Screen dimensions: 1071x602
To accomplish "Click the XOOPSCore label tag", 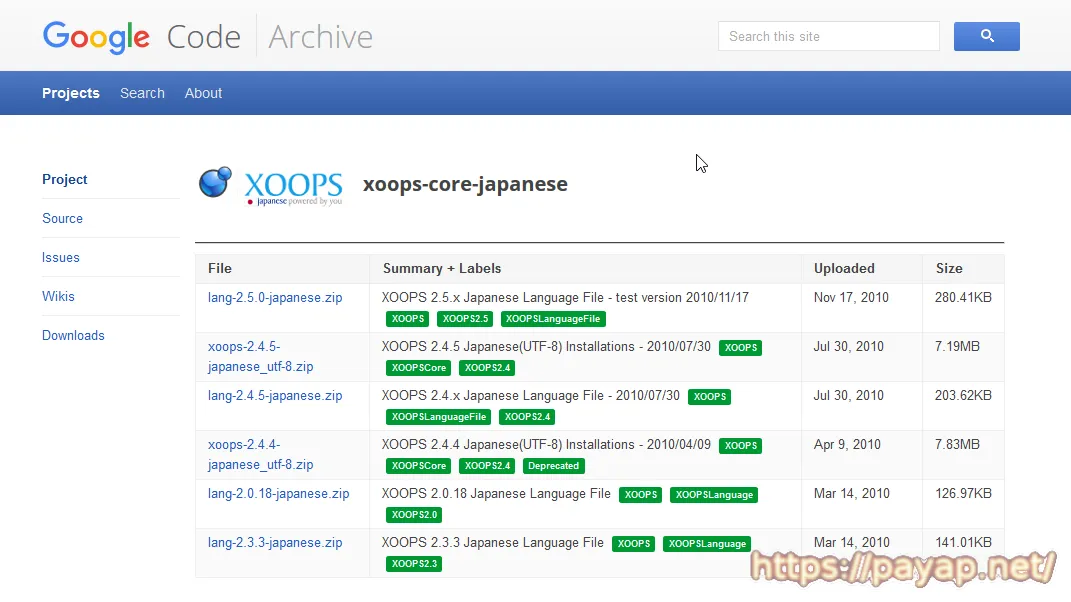I will 418,367.
